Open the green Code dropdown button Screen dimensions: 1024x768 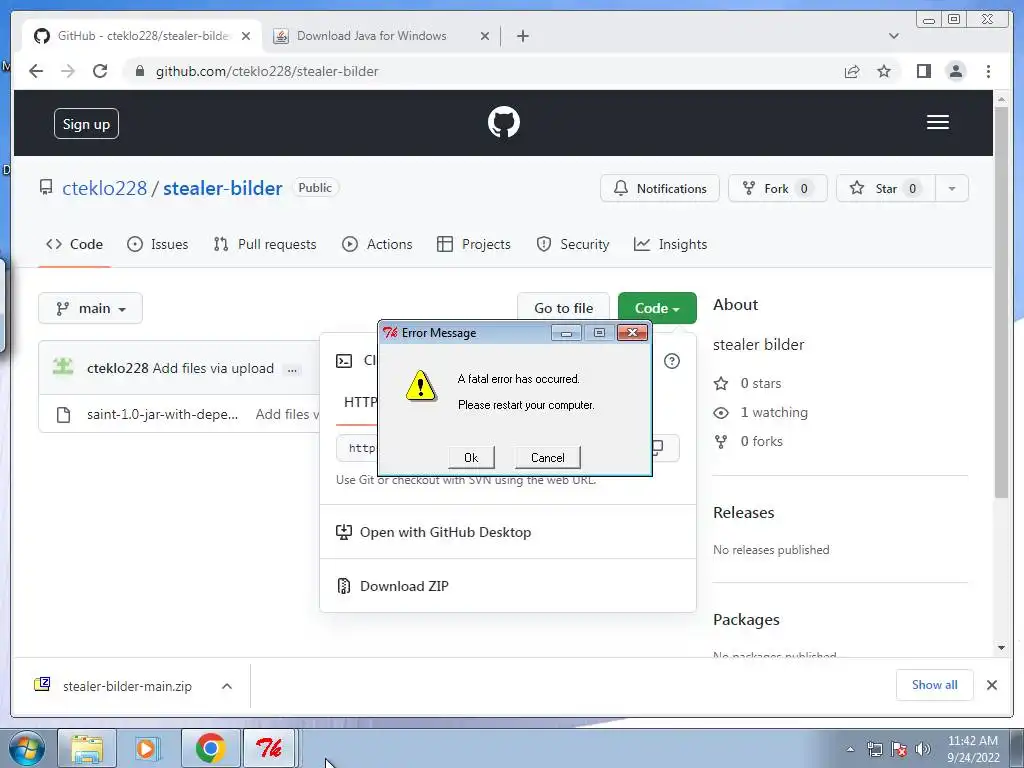[x=657, y=308]
